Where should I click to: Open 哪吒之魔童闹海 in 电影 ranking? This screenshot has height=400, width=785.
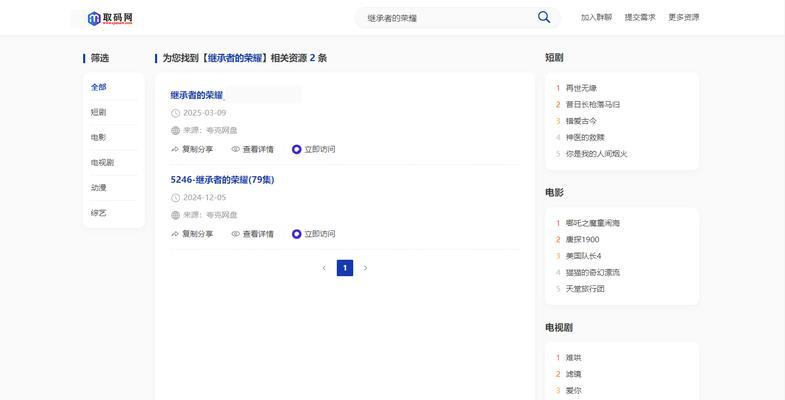(x=593, y=223)
